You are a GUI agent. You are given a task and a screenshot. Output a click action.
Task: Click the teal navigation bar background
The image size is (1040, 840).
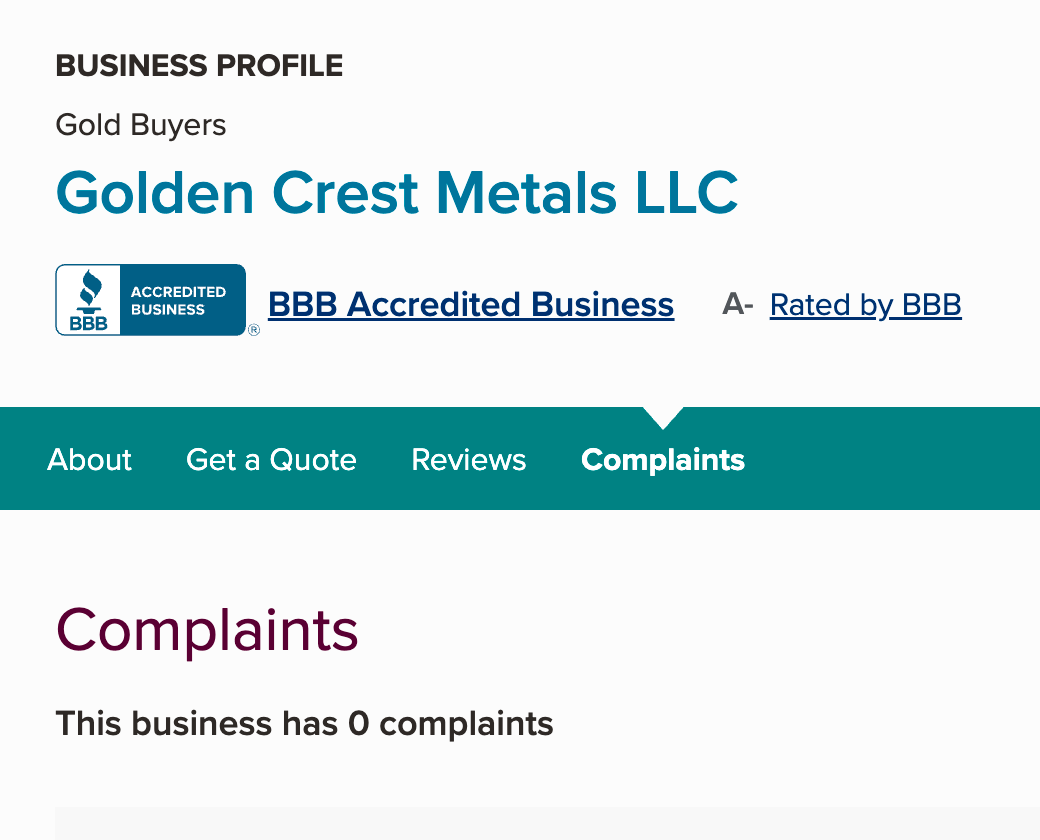point(900,460)
